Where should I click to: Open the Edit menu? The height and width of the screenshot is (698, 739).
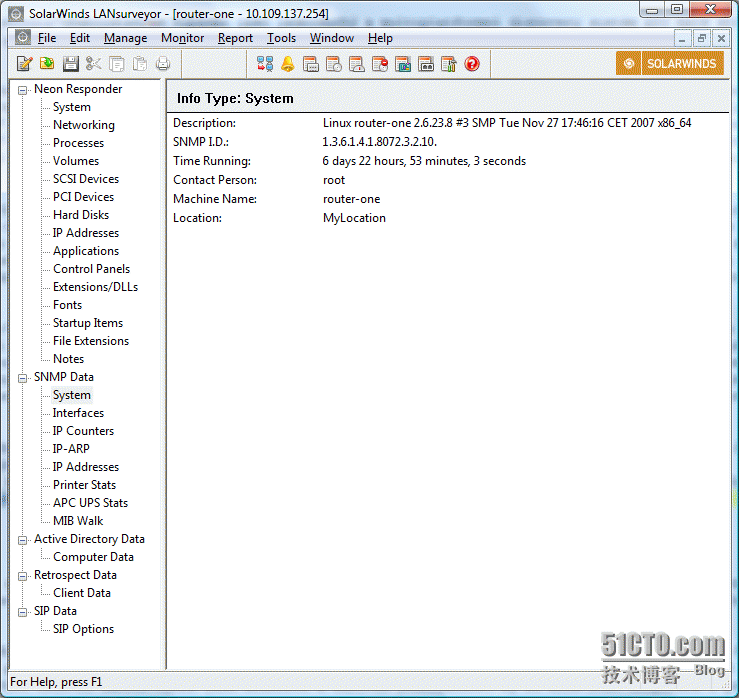click(x=80, y=38)
